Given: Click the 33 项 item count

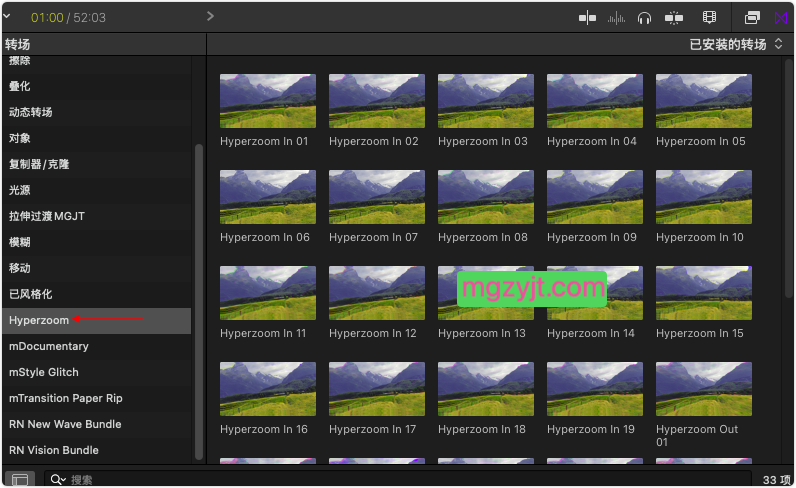Looking at the screenshot, I should (x=777, y=480).
